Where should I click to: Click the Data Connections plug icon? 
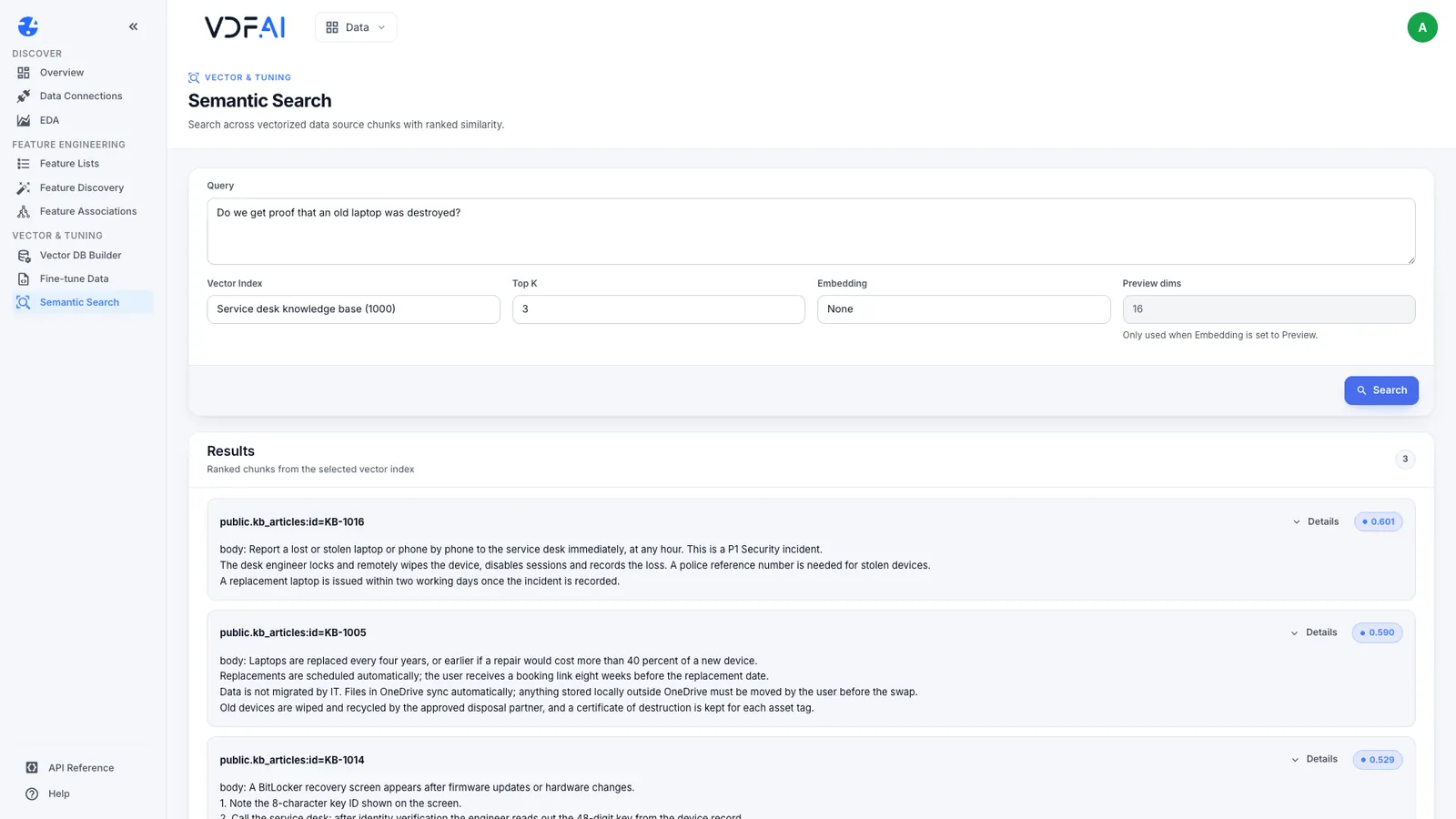pos(24,96)
